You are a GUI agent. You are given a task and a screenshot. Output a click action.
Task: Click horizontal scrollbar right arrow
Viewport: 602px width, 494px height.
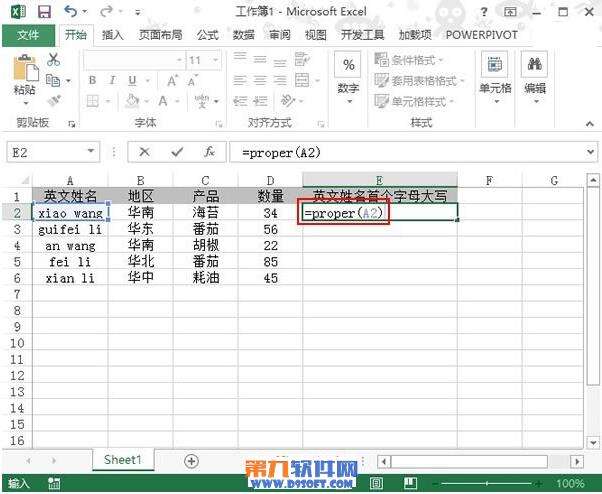click(x=577, y=461)
